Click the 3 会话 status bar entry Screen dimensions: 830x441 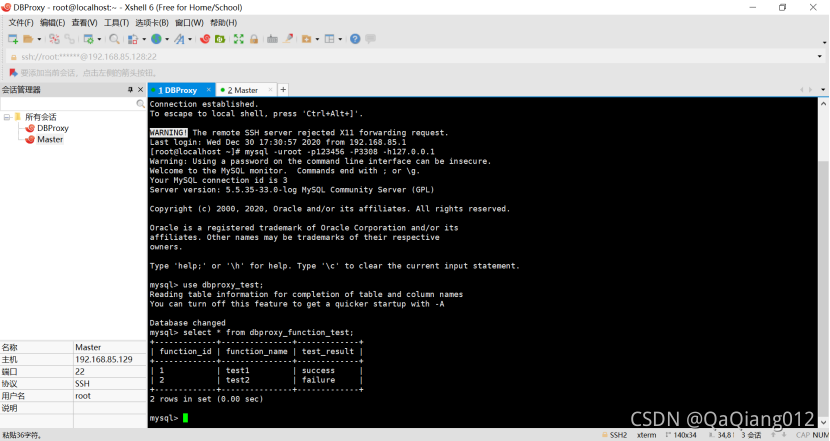click(751, 435)
